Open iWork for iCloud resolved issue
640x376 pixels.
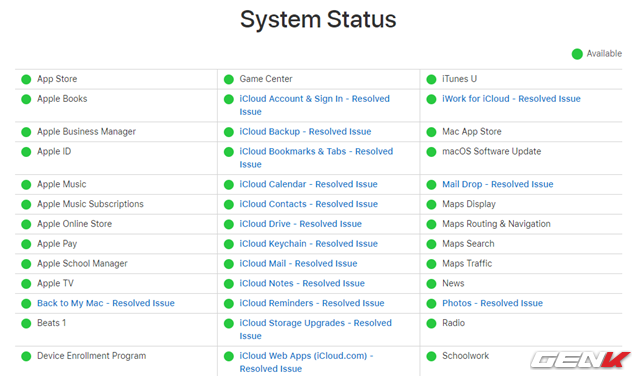(511, 99)
